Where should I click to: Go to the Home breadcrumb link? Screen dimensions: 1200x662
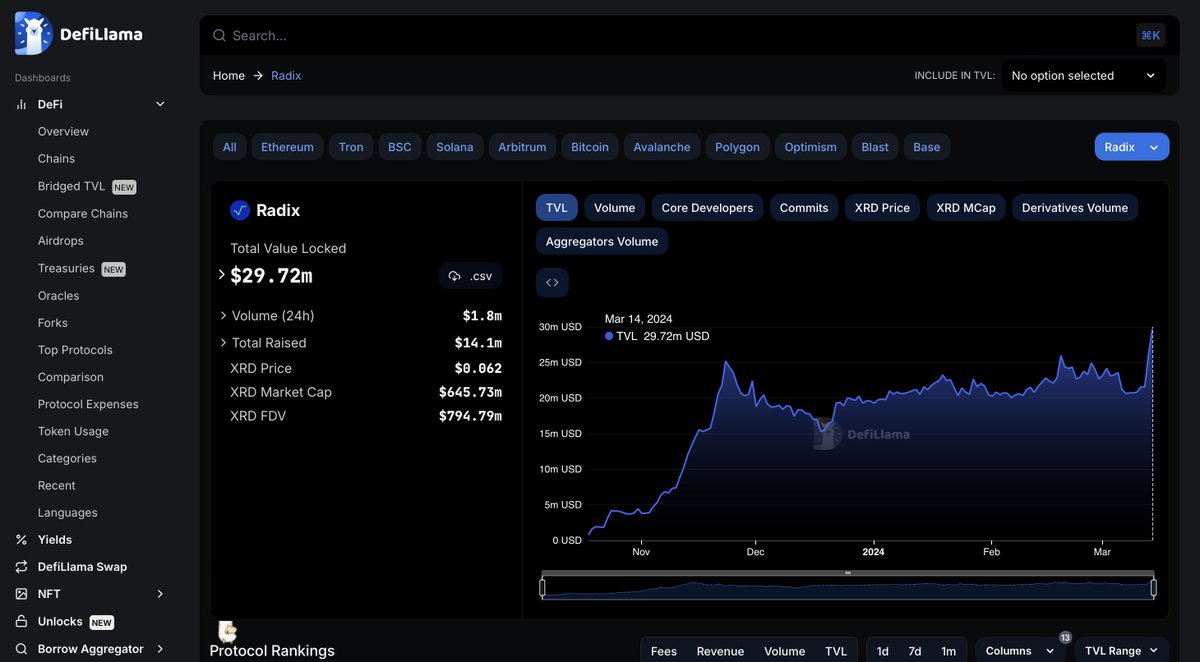229,76
